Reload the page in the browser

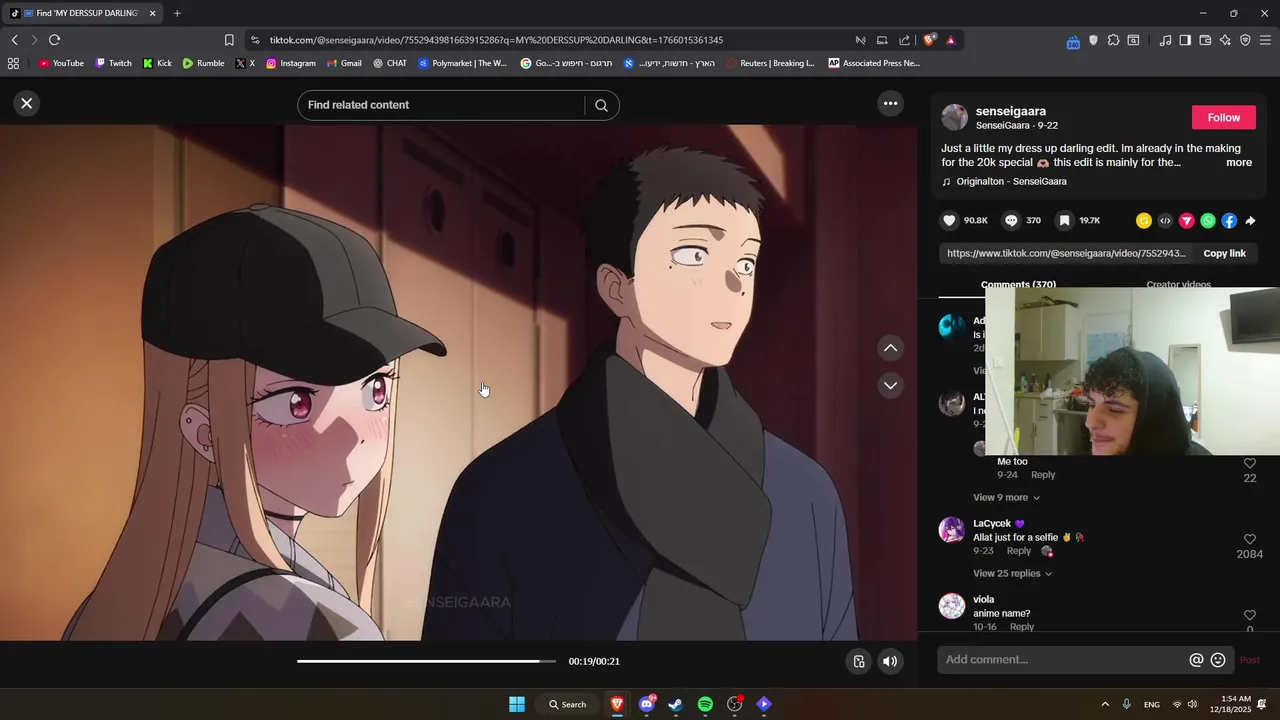pos(54,40)
